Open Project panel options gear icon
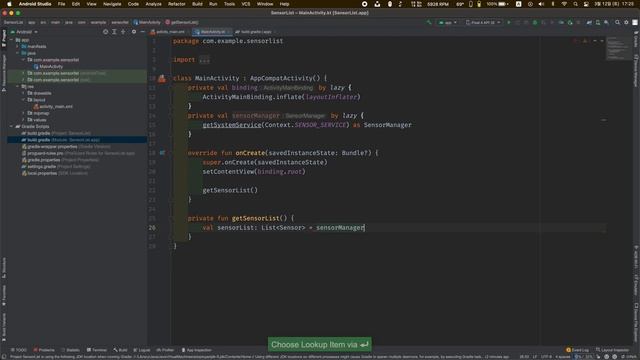Screen dimensions: 640x360 click(133, 32)
